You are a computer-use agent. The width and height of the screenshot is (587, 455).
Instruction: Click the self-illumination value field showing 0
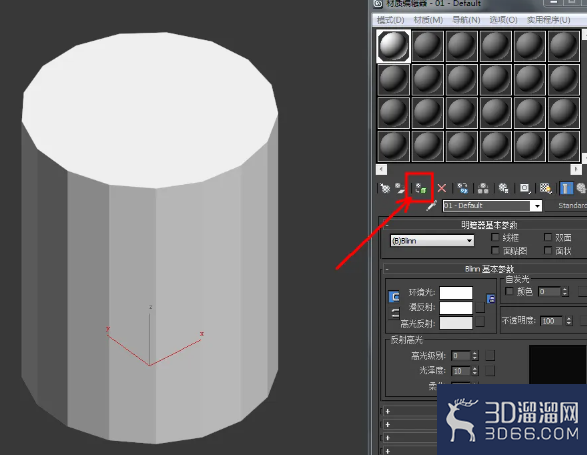pyautogui.click(x=550, y=291)
